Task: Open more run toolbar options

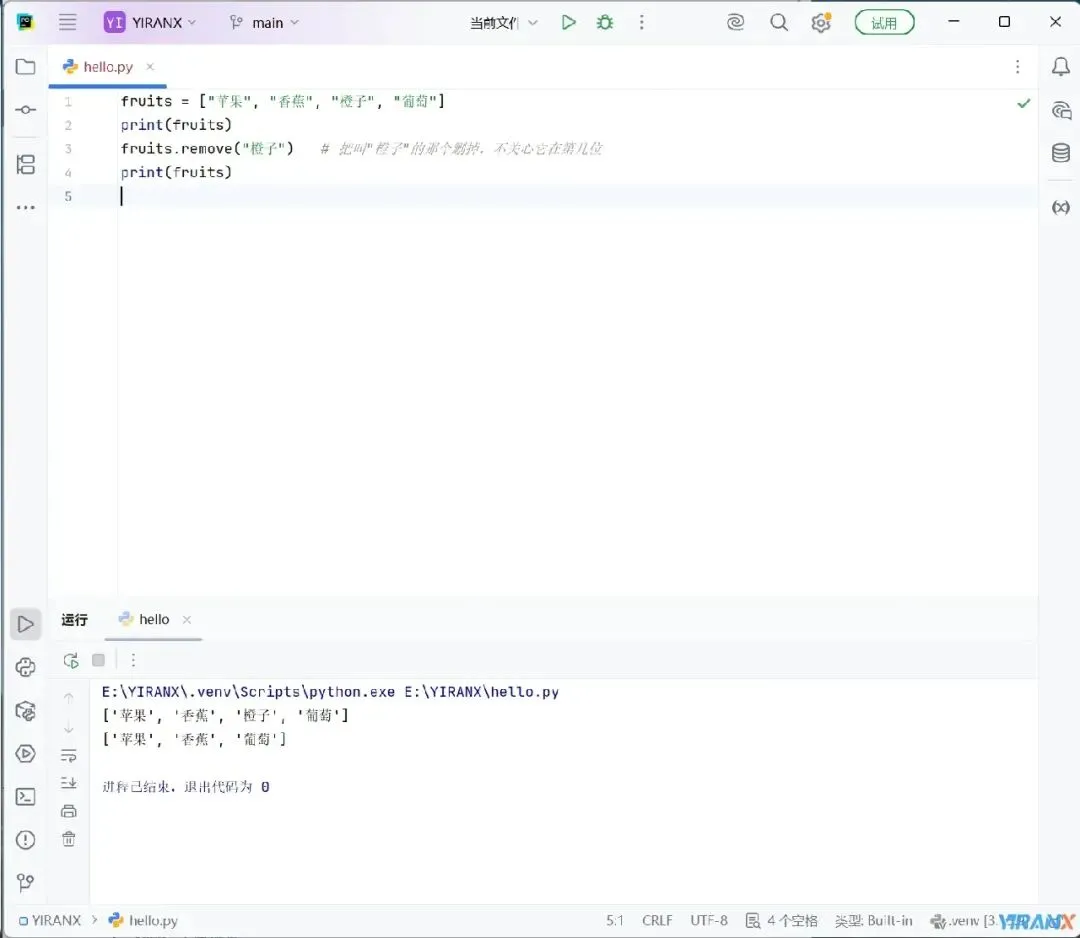Action: pos(133,660)
